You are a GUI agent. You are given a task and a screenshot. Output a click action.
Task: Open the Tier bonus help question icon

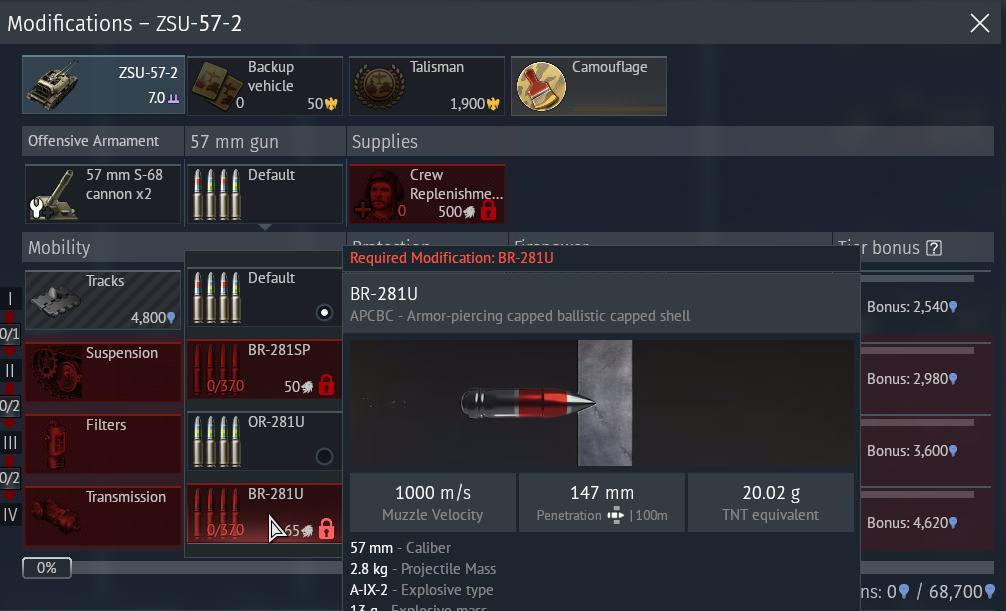934,248
